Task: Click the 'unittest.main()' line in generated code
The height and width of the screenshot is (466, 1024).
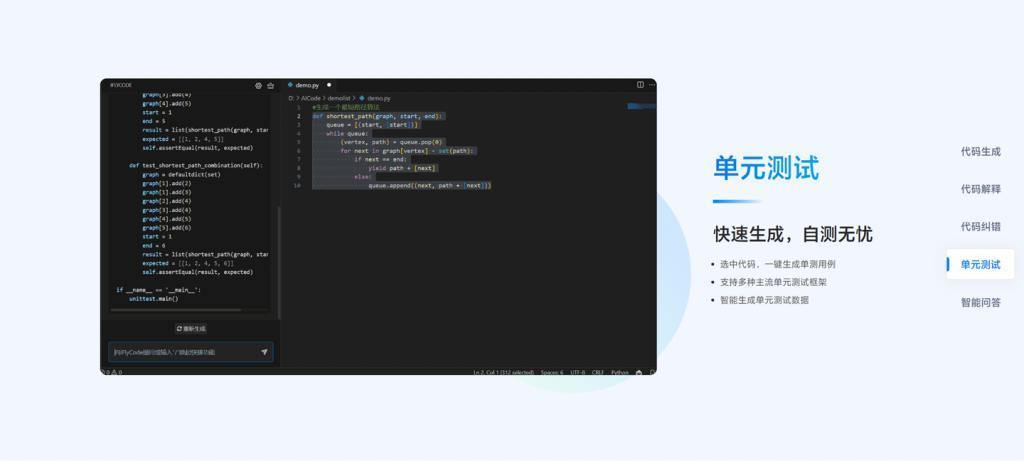Action: tap(153, 298)
